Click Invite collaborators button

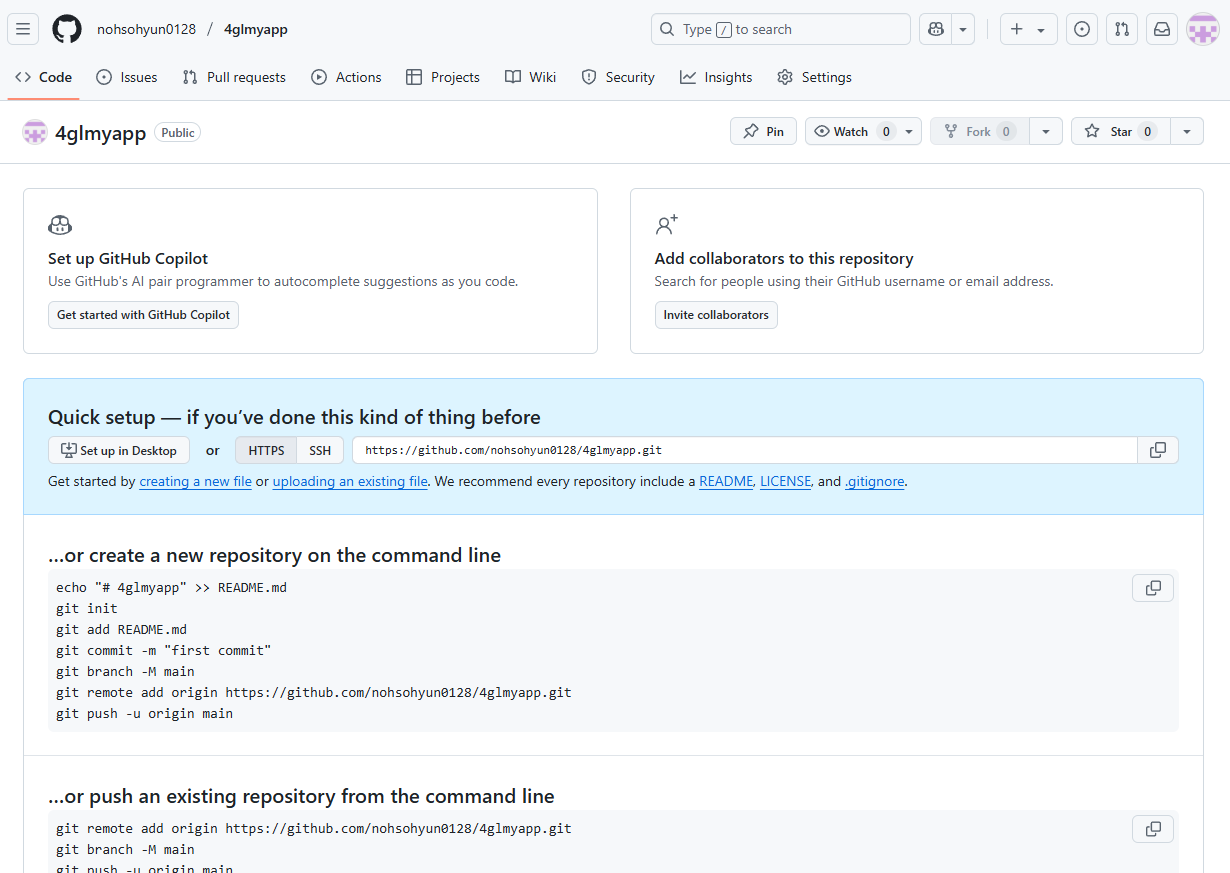click(716, 315)
